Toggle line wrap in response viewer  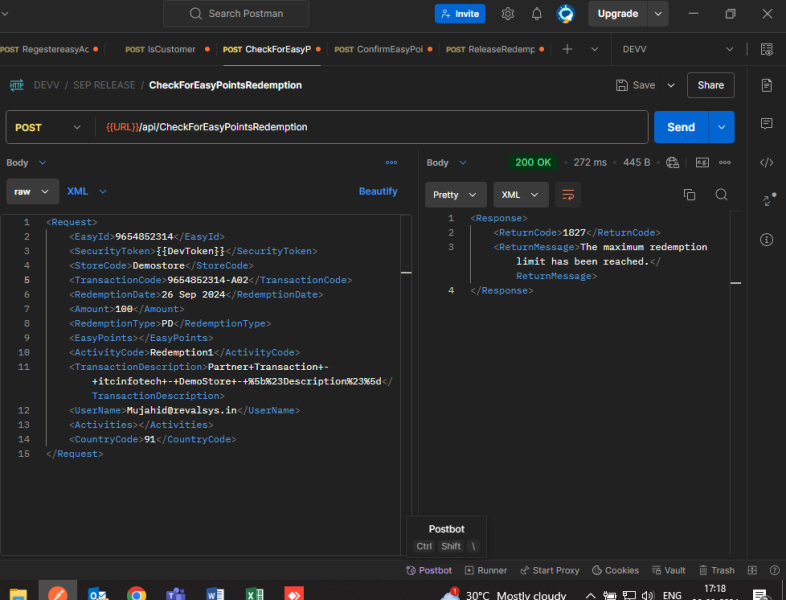coord(568,195)
